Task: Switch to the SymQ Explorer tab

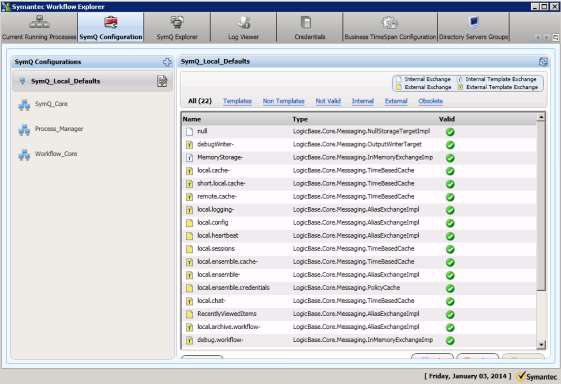Action: (177, 28)
